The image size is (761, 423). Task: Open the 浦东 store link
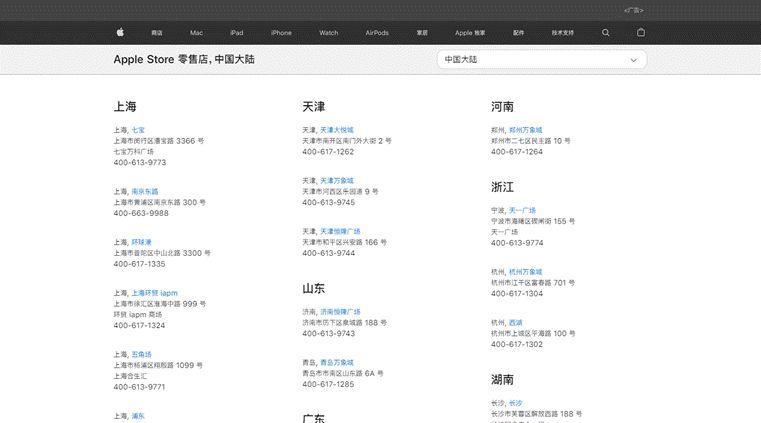pyautogui.click(x=138, y=416)
